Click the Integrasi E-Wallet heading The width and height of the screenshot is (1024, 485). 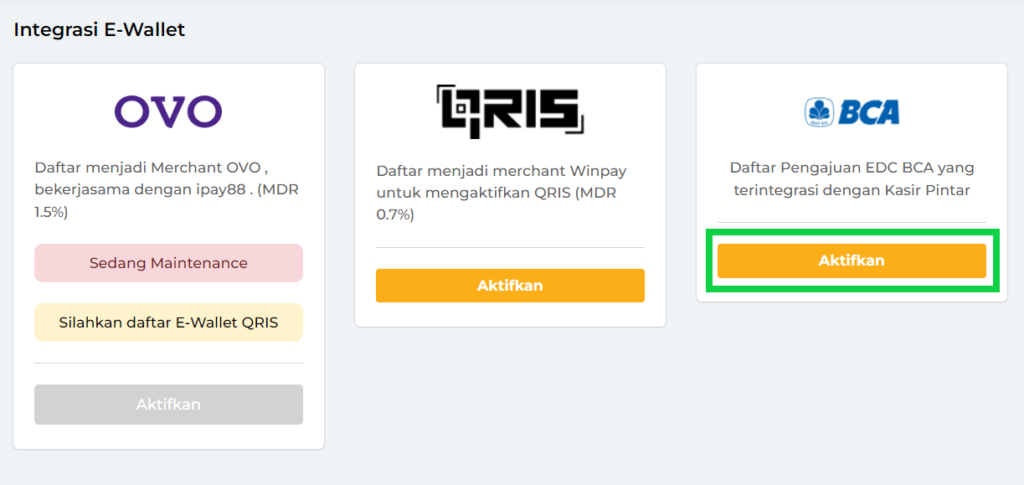pyautogui.click(x=99, y=30)
